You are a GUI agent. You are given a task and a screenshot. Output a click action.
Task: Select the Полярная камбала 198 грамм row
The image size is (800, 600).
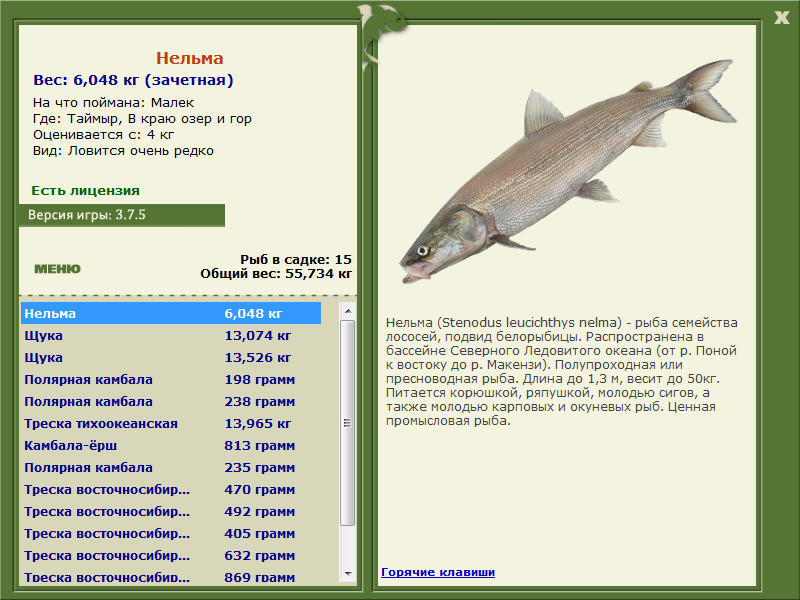[x=171, y=379]
